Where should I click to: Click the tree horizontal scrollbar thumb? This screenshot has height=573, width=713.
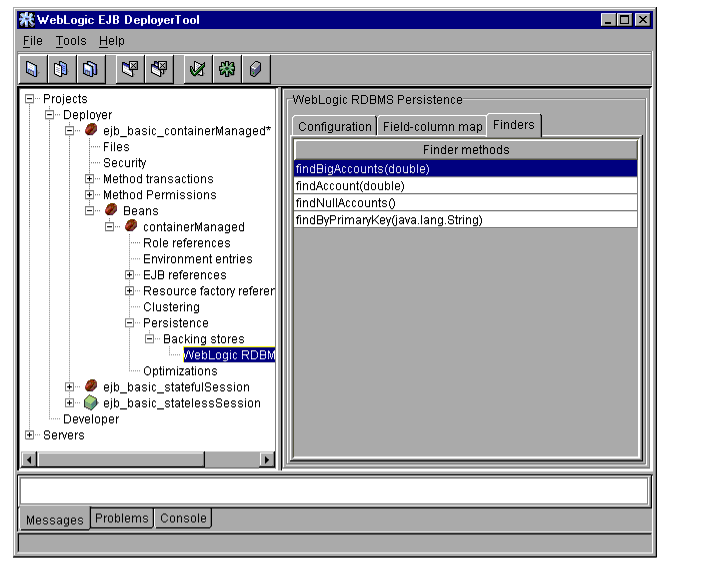click(x=121, y=459)
